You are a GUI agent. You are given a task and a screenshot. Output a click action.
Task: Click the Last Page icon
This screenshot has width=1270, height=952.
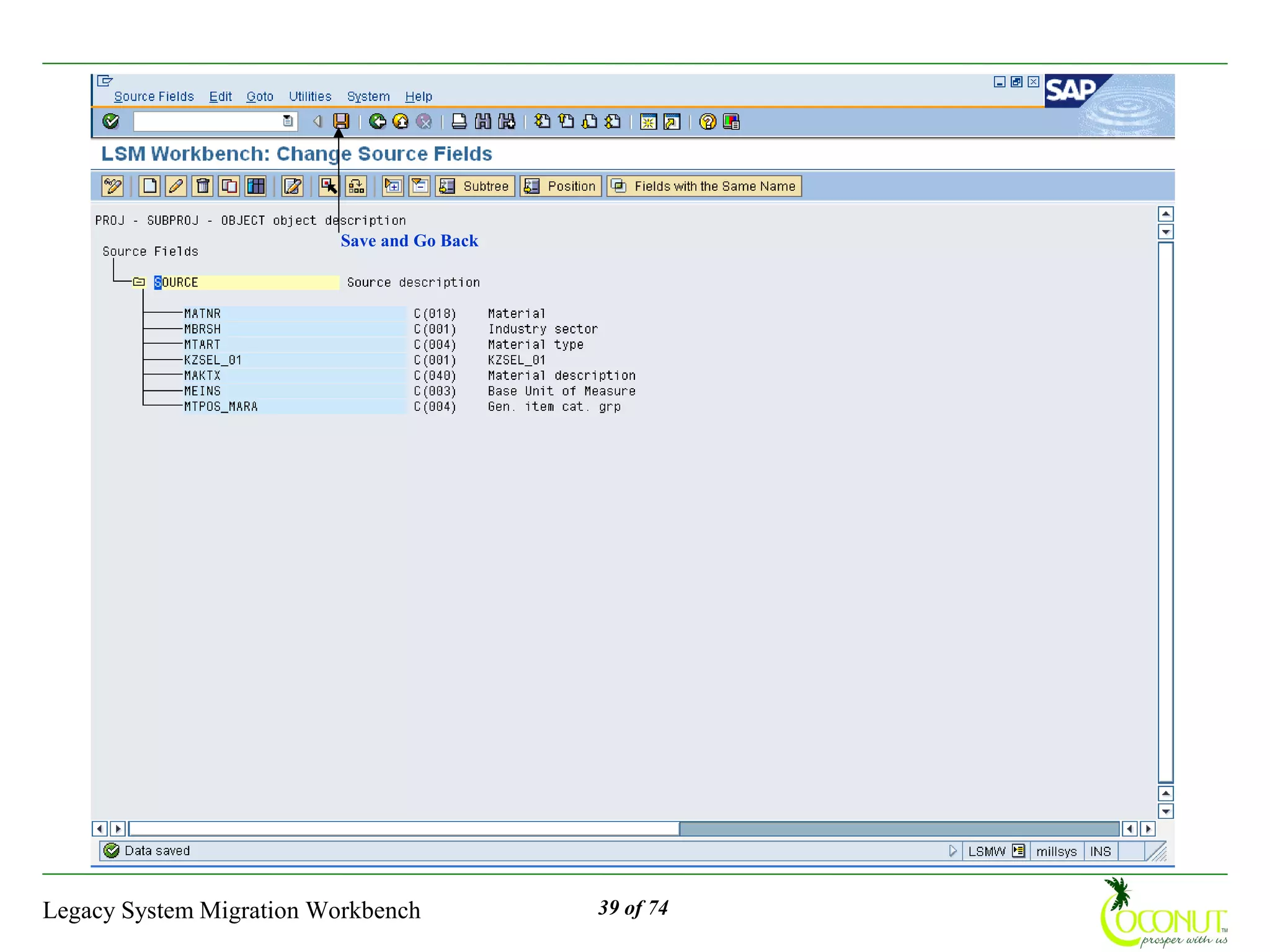tap(613, 121)
